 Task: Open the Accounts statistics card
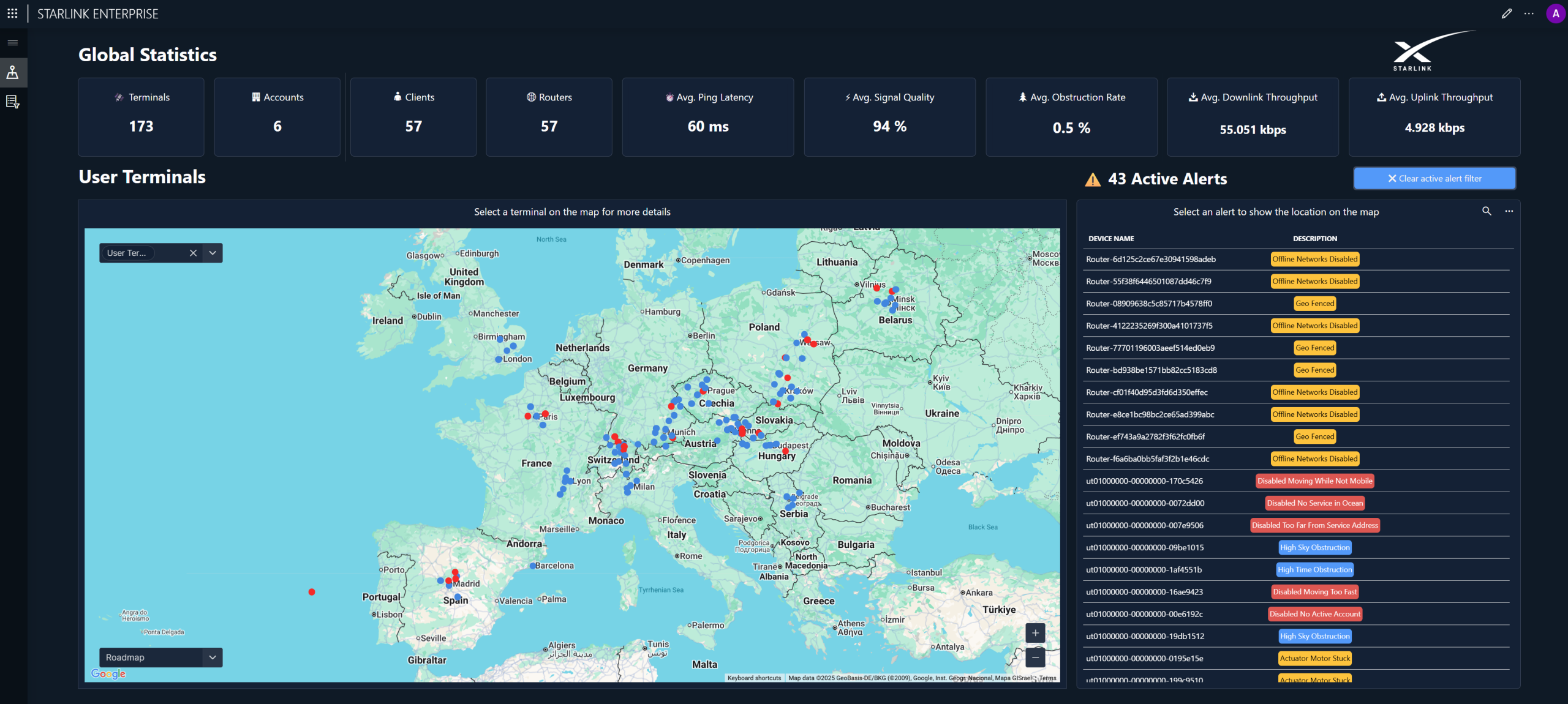277,117
